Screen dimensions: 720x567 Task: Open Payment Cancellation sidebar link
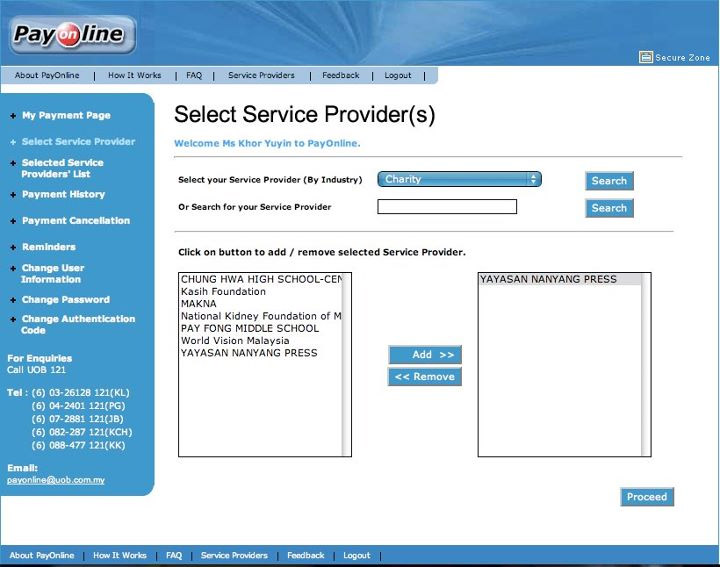click(76, 220)
